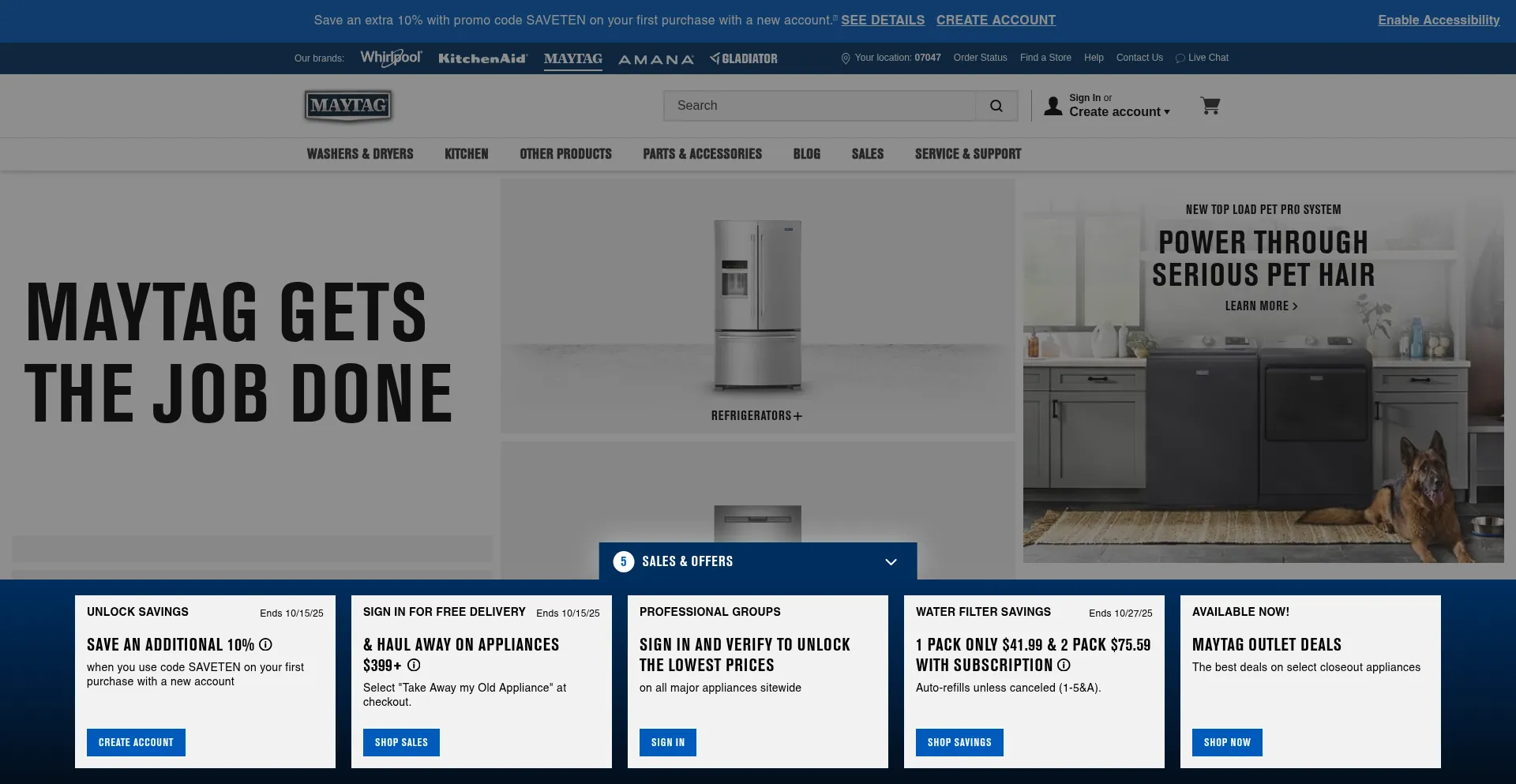1516x784 pixels.
Task: Click the Shop Savings button
Action: pos(959,743)
